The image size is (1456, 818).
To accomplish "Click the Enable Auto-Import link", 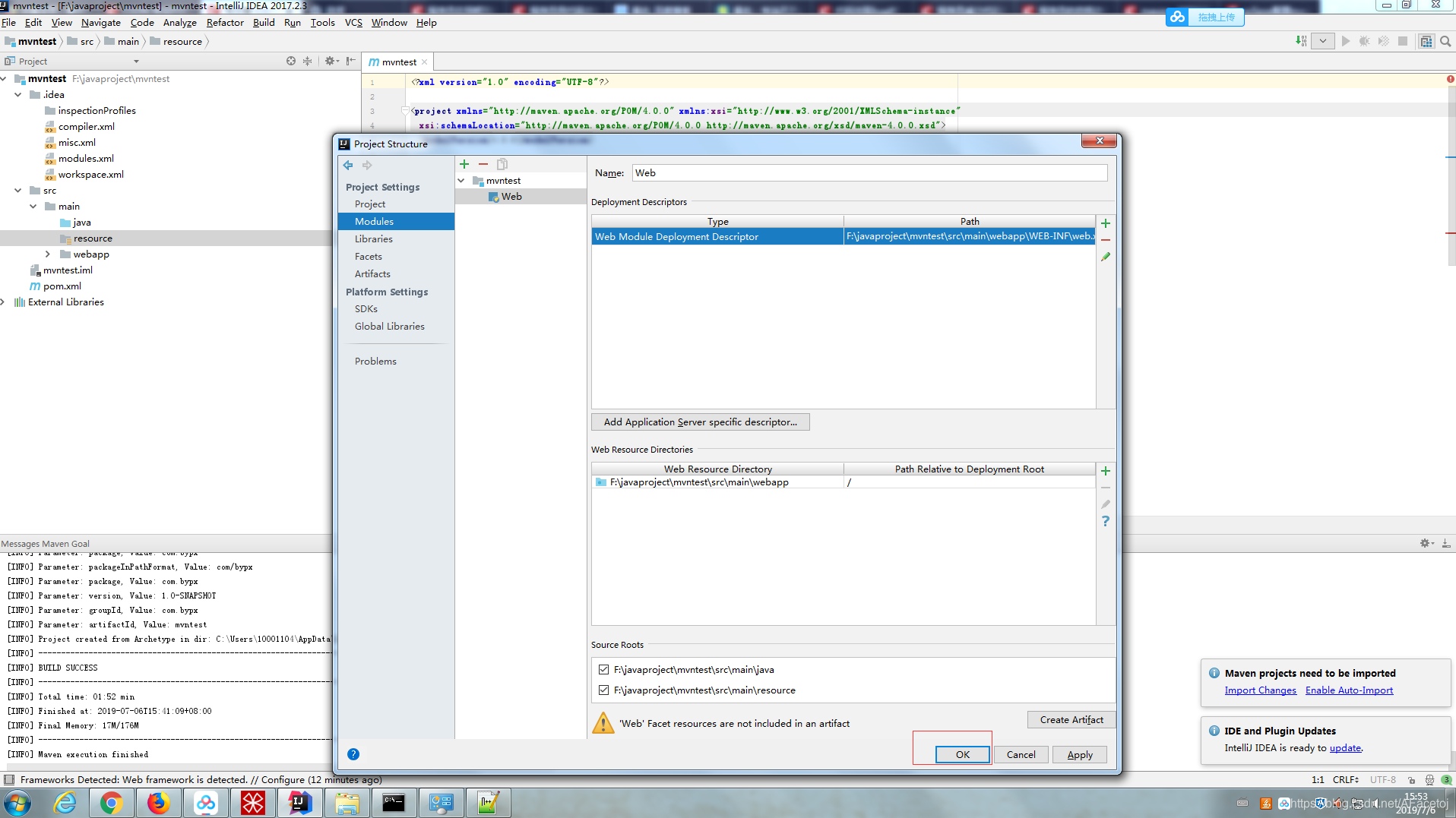I will 1349,690.
